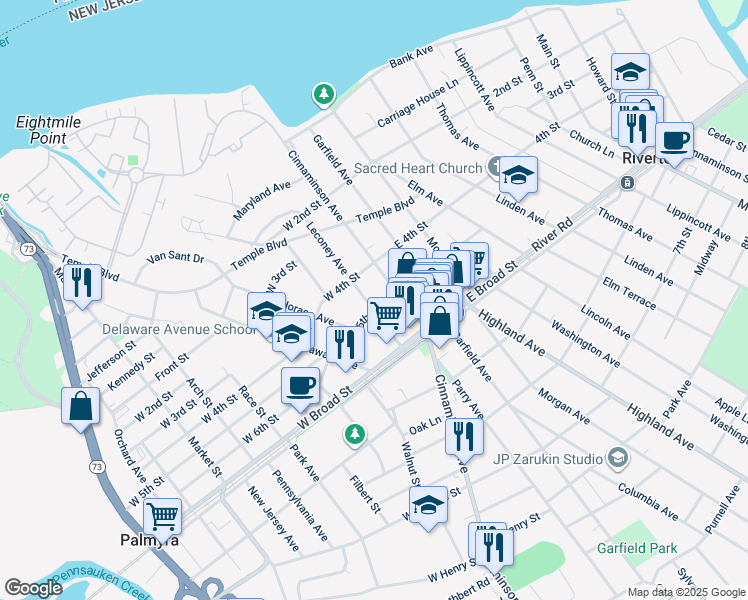The width and height of the screenshot is (748, 600).
Task: Click the Eightmile Point label
Action: [x=48, y=130]
